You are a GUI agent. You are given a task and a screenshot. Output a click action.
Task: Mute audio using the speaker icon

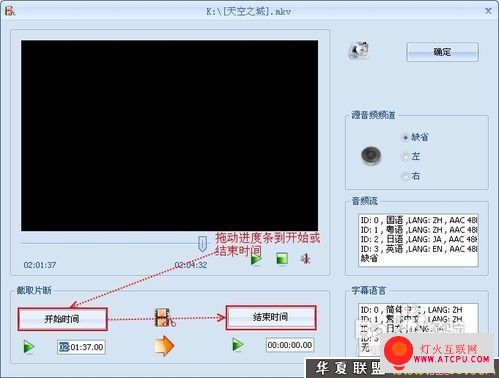click(x=306, y=259)
